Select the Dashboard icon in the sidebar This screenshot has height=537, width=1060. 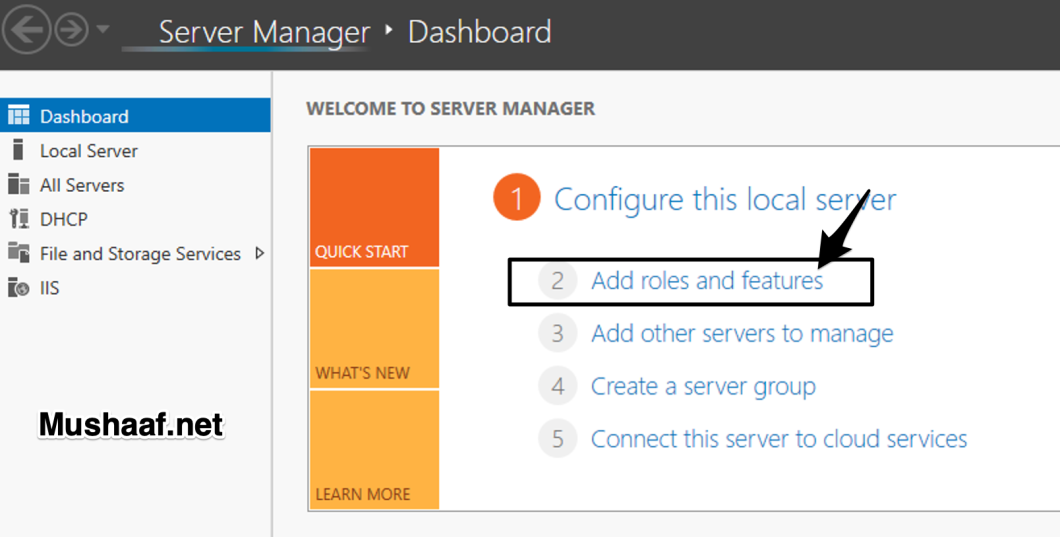(x=18, y=116)
